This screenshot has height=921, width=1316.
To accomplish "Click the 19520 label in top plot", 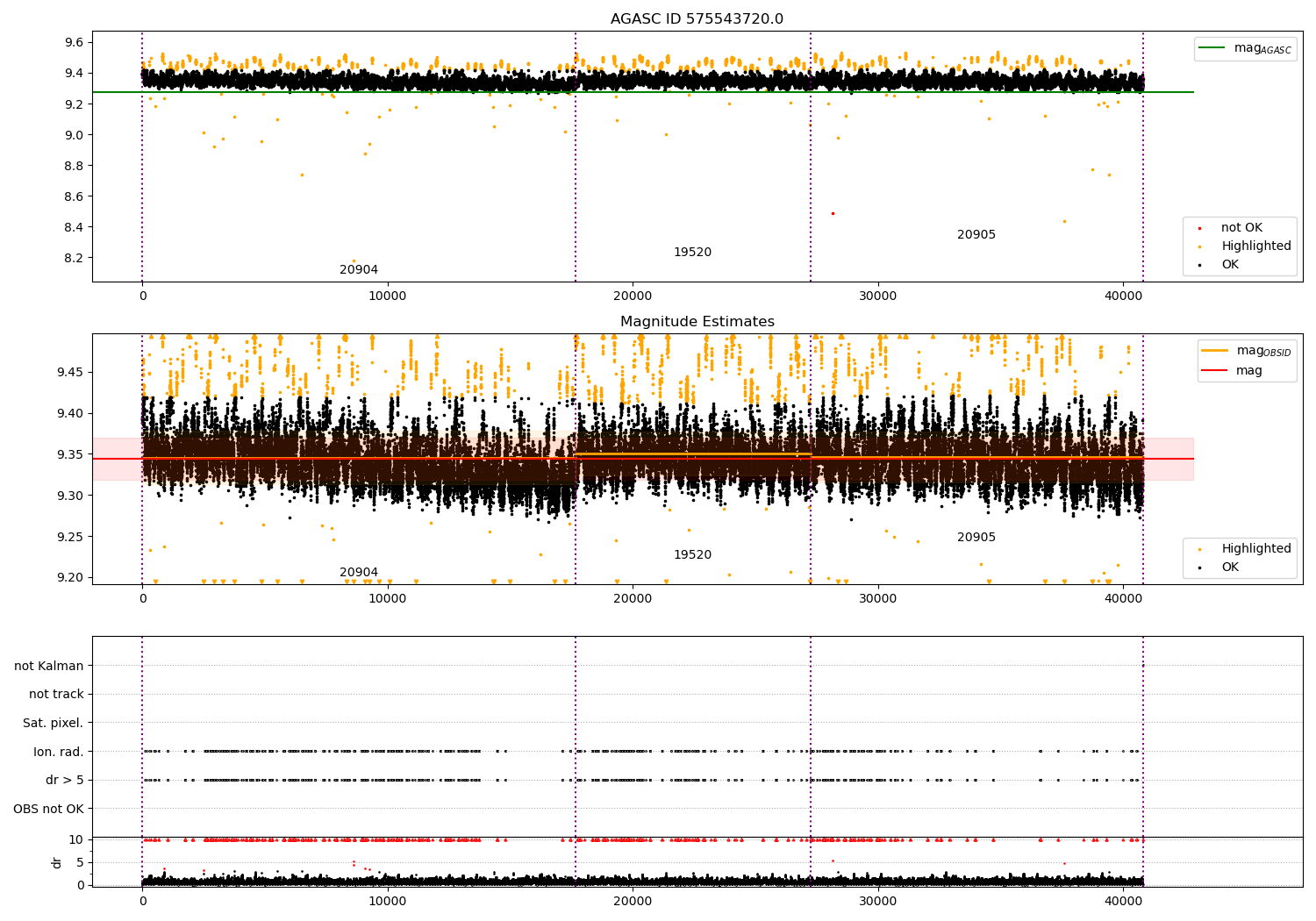I will tap(692, 253).
